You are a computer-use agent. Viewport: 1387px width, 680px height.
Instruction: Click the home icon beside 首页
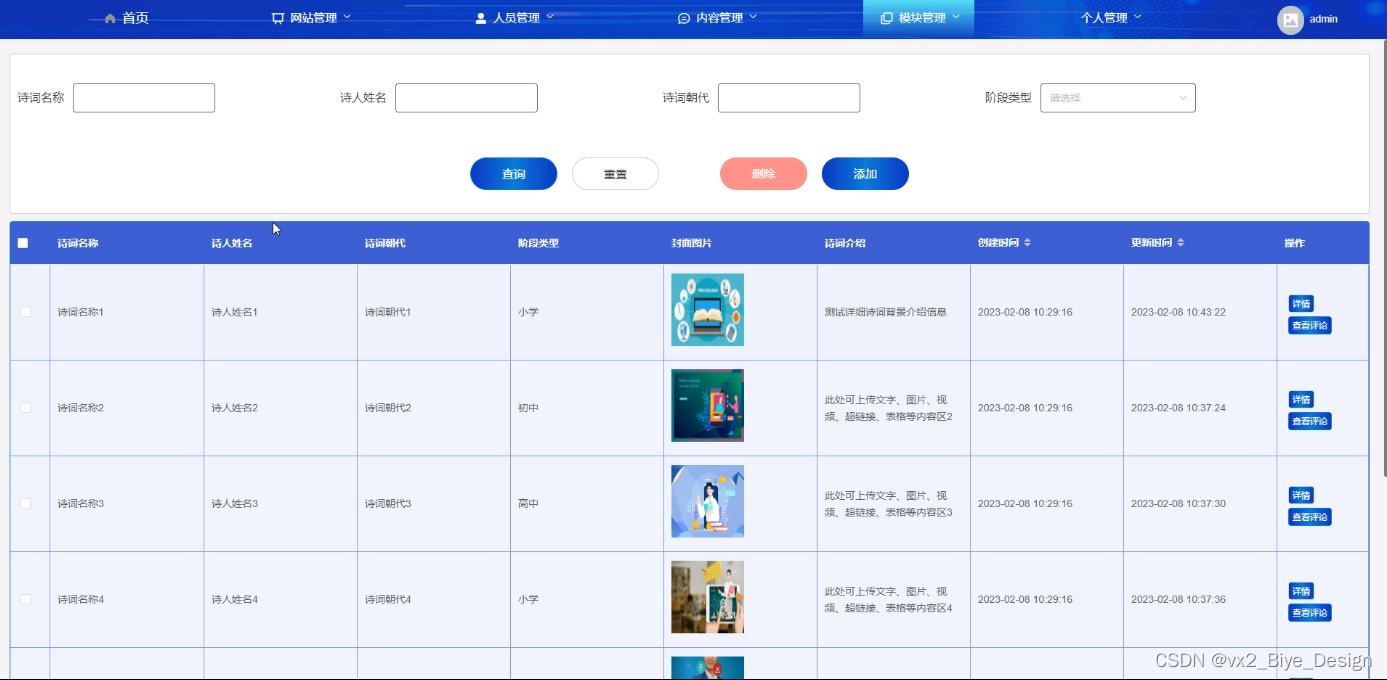point(110,18)
